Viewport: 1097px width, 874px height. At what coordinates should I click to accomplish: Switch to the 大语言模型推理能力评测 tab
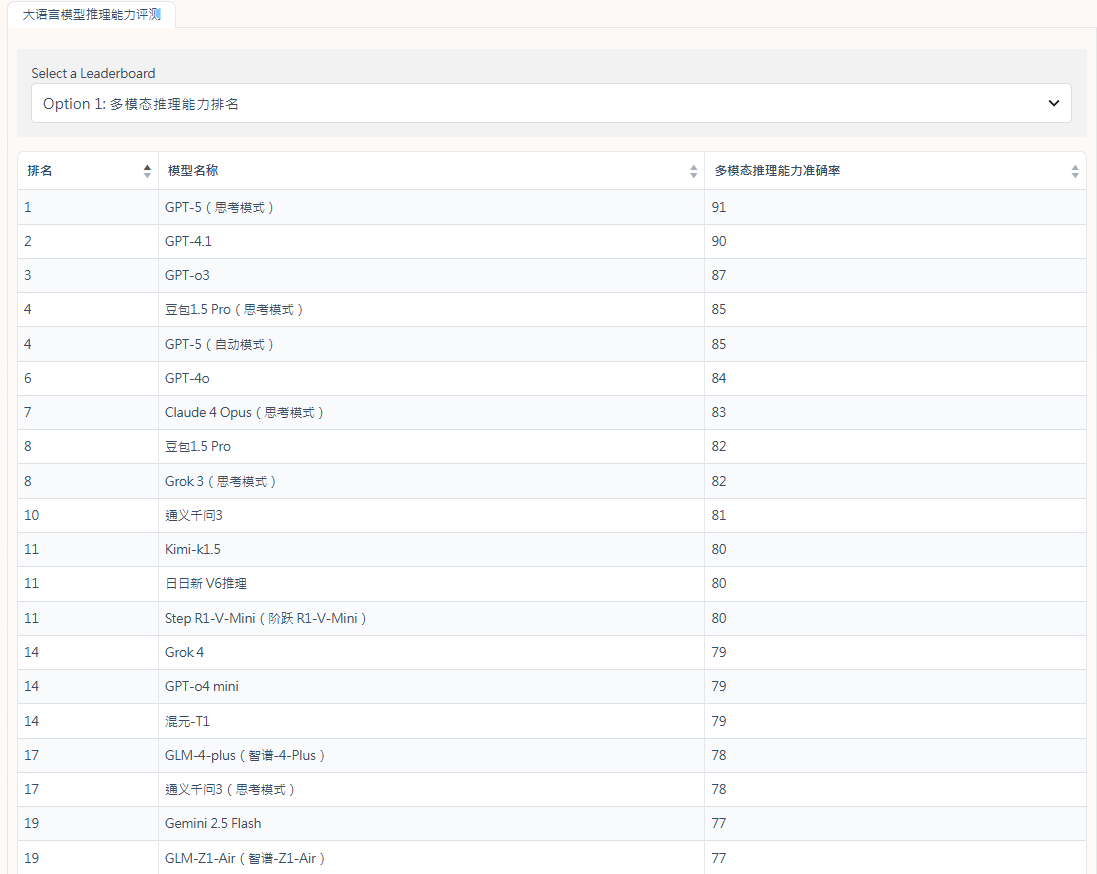pos(91,15)
